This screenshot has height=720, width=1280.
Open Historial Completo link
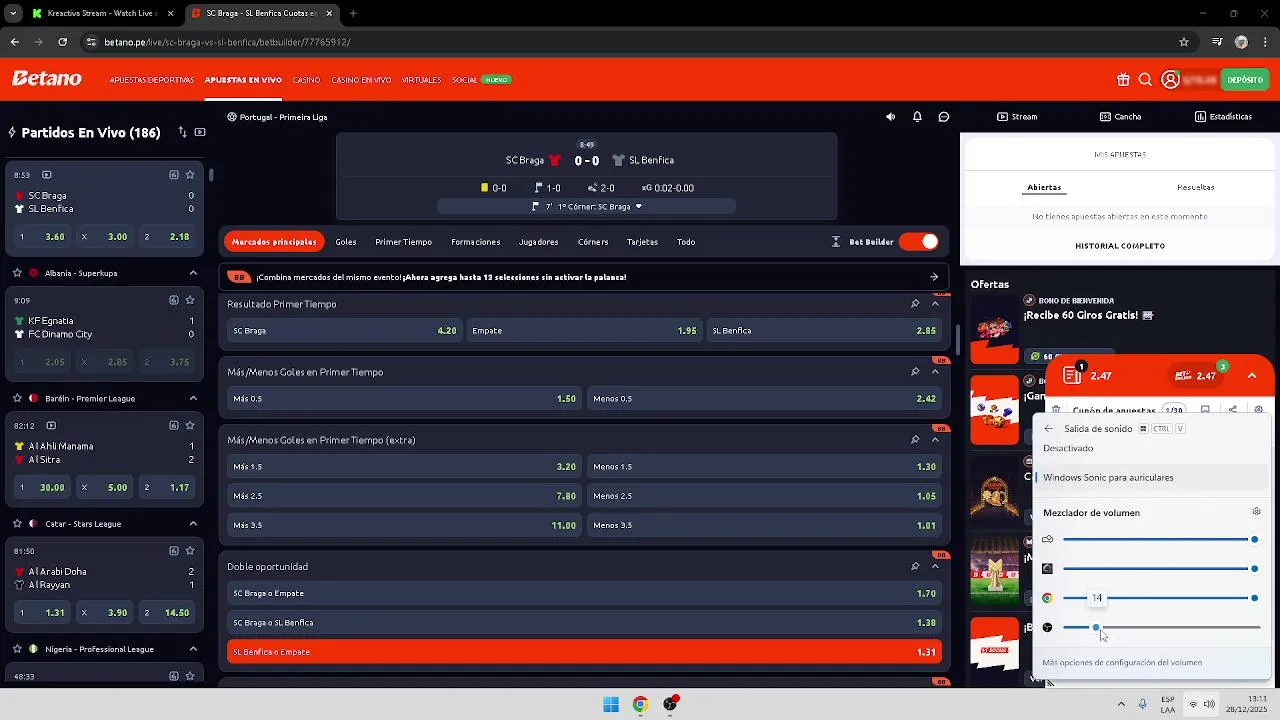(1120, 246)
